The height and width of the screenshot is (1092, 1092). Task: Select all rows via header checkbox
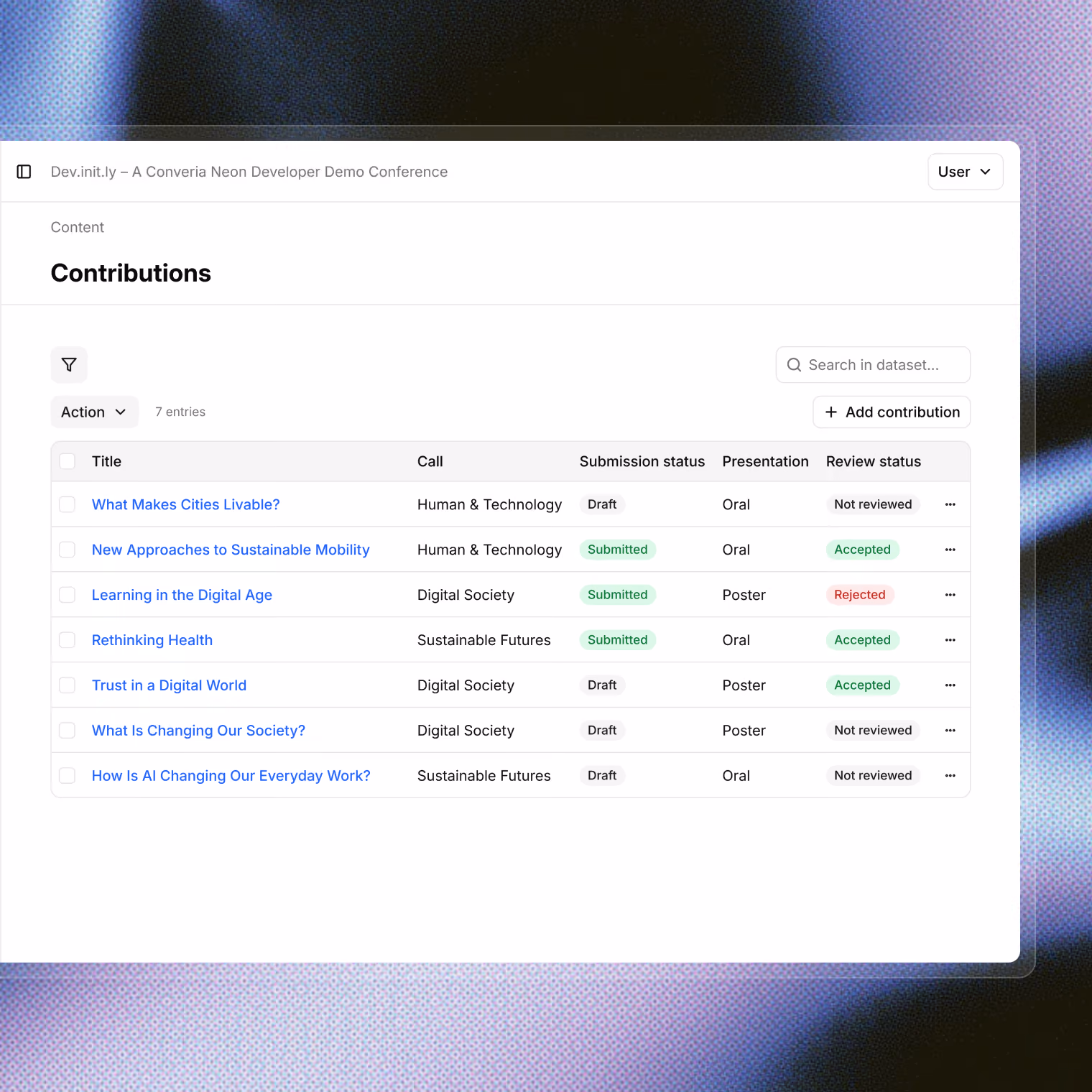coord(68,461)
